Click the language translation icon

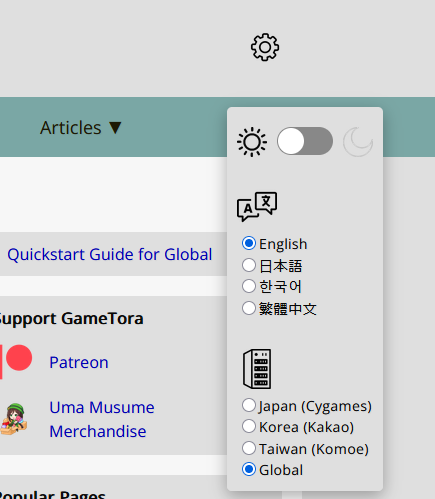click(257, 207)
